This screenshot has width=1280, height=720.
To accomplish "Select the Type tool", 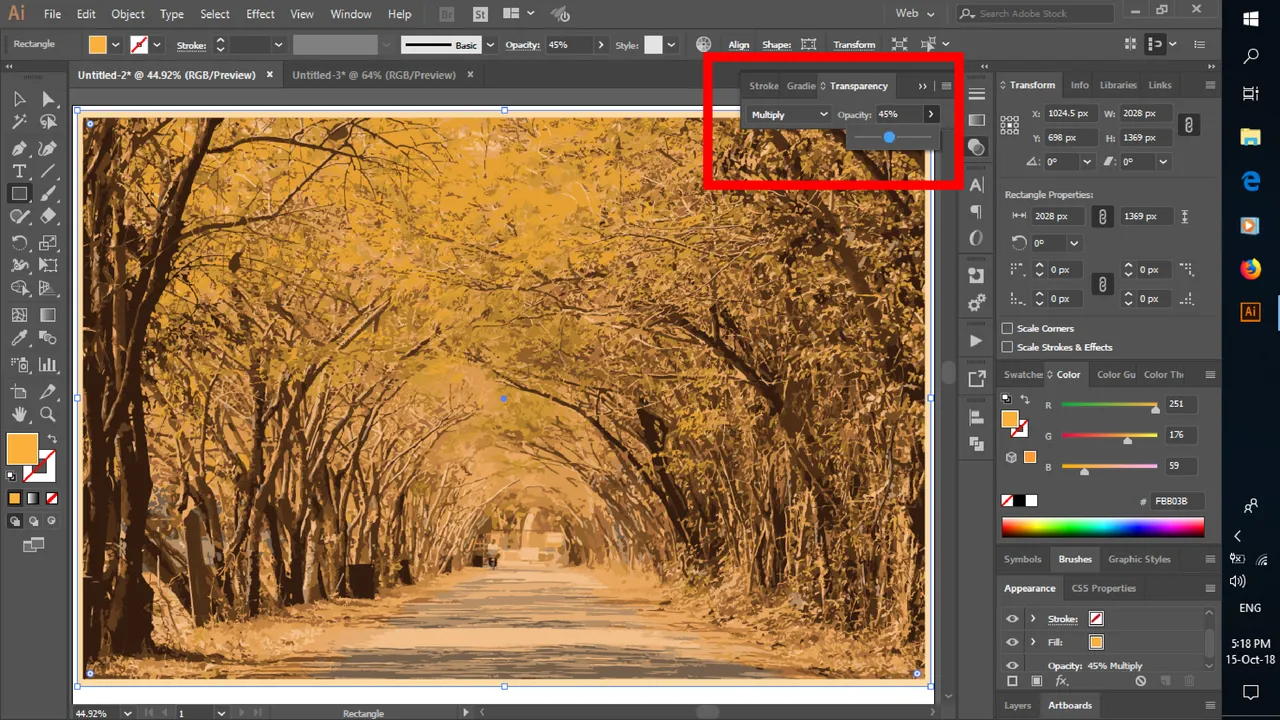I will tap(19, 171).
